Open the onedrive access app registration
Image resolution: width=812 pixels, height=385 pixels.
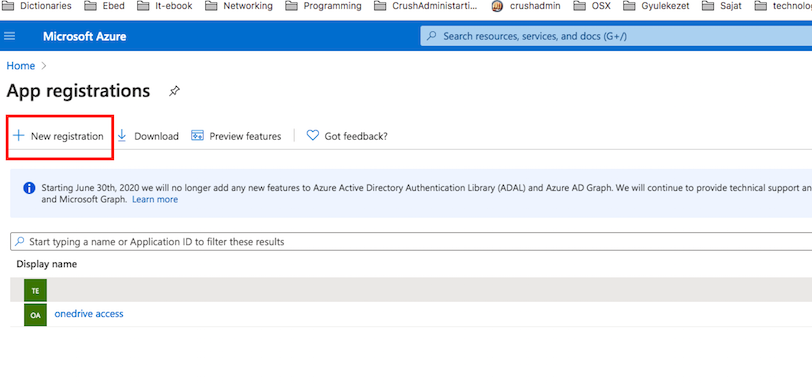tap(89, 313)
